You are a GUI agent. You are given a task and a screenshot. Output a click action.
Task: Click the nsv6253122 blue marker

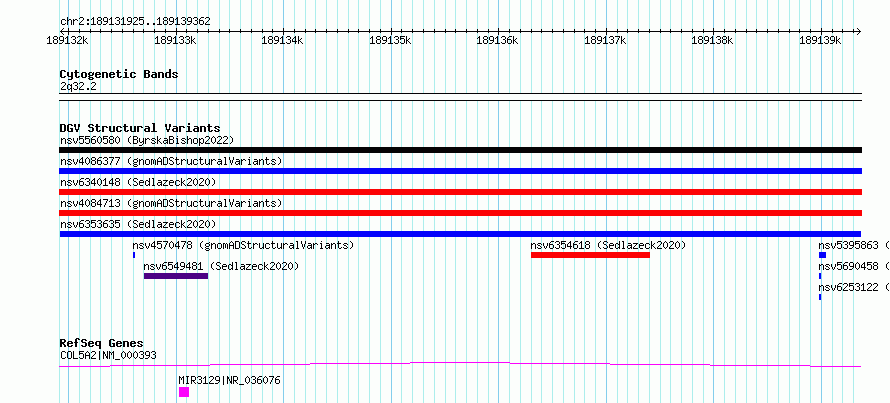click(820, 297)
